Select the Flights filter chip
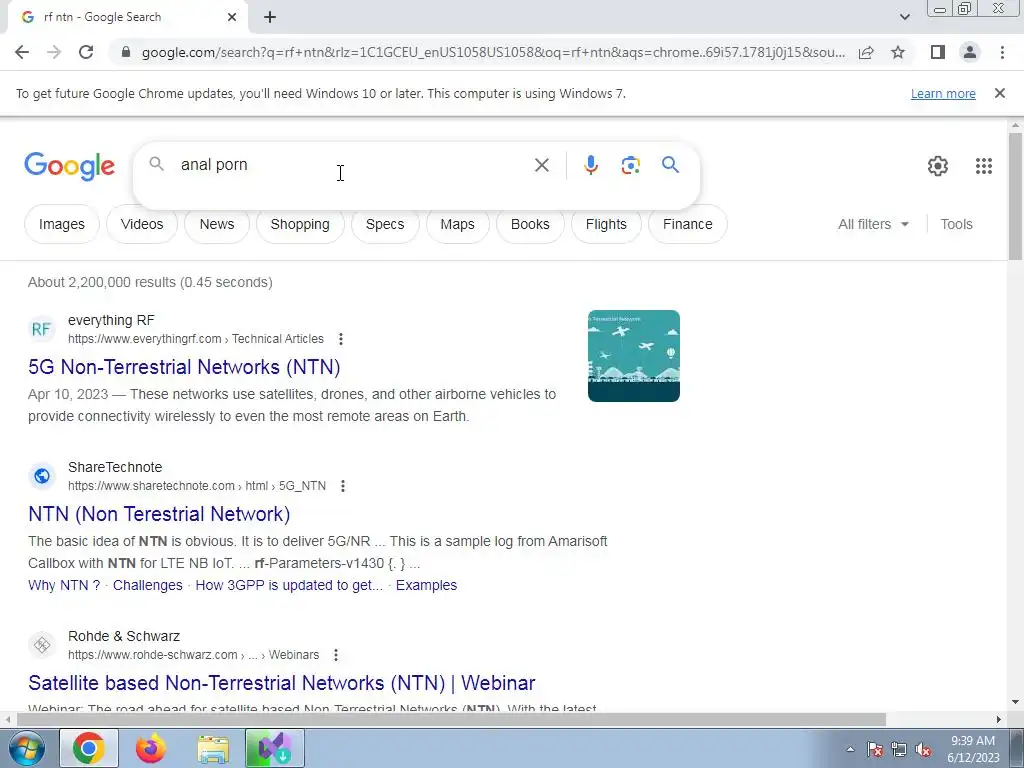Screen dimensions: 1024x768 [606, 224]
